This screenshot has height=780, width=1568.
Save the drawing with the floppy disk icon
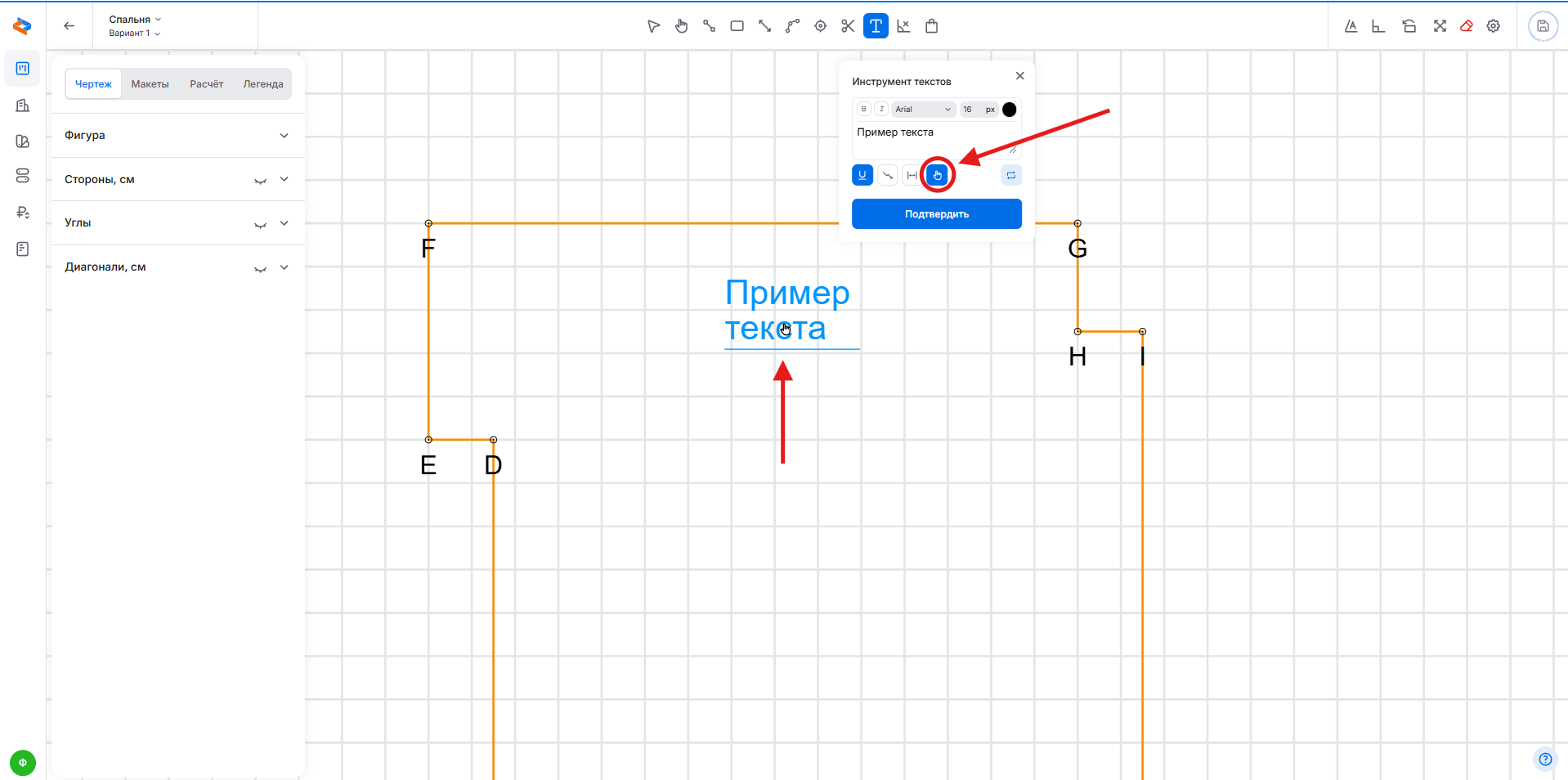(1543, 26)
